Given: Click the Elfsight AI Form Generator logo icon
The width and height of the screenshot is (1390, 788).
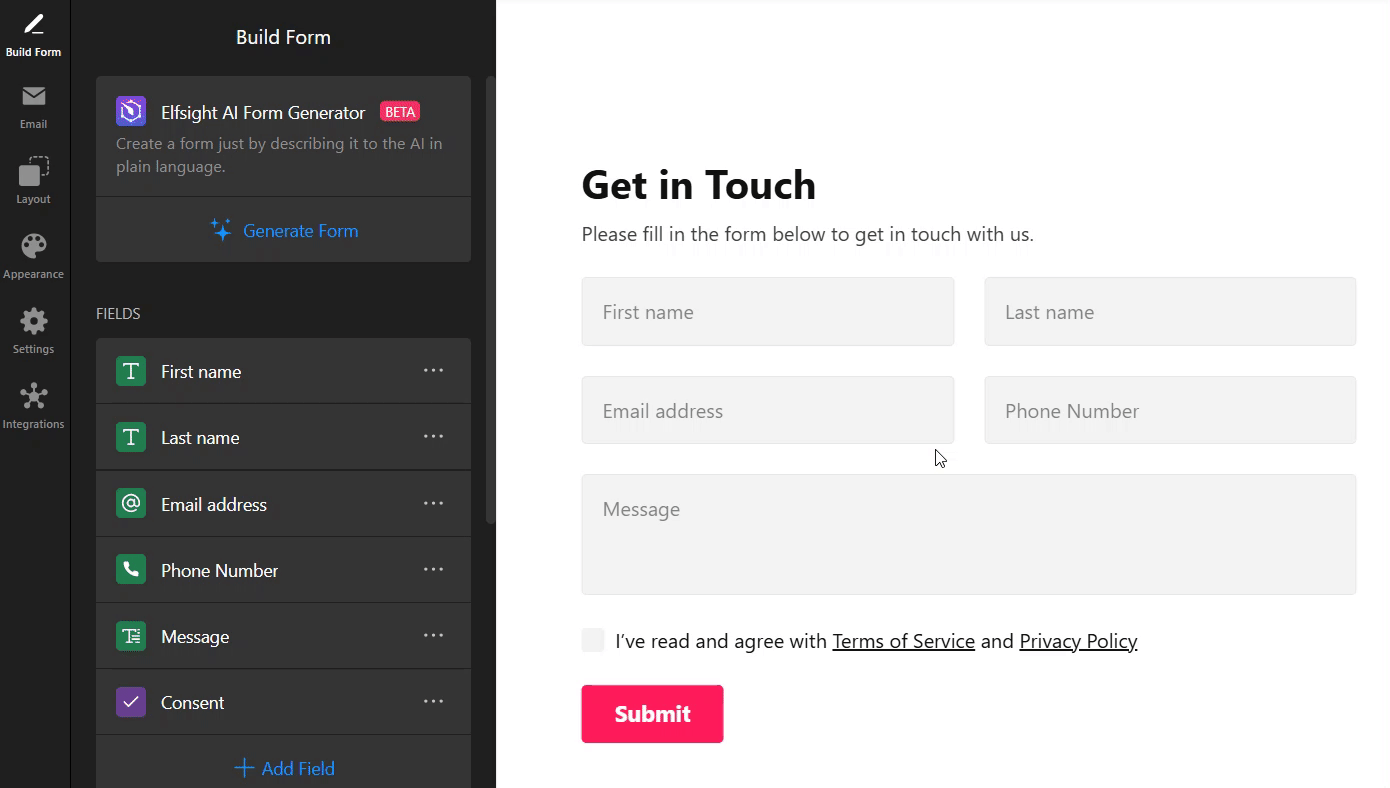Looking at the screenshot, I should (x=131, y=112).
